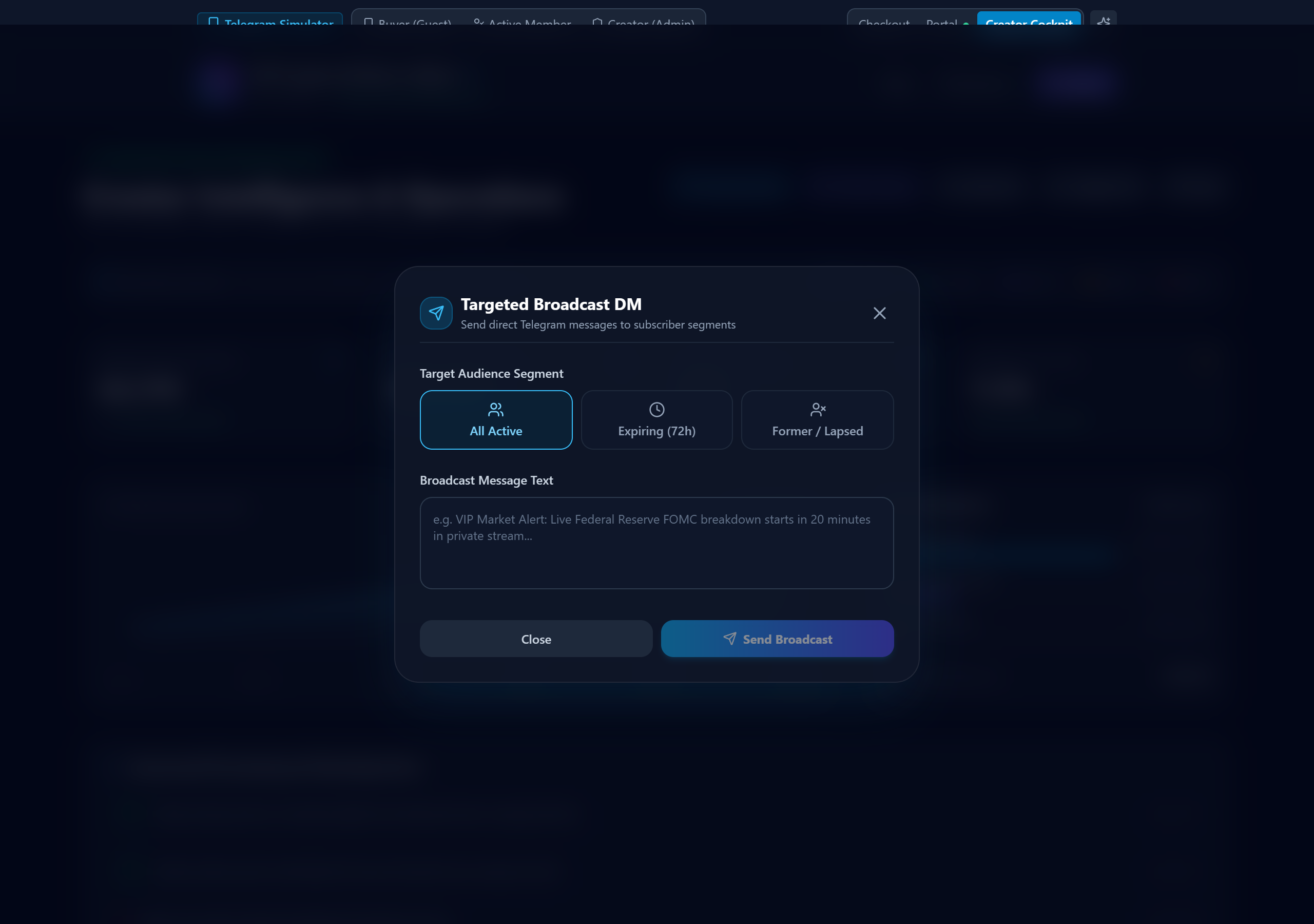Click the sparkle icon in top bar

pyautogui.click(x=1103, y=18)
